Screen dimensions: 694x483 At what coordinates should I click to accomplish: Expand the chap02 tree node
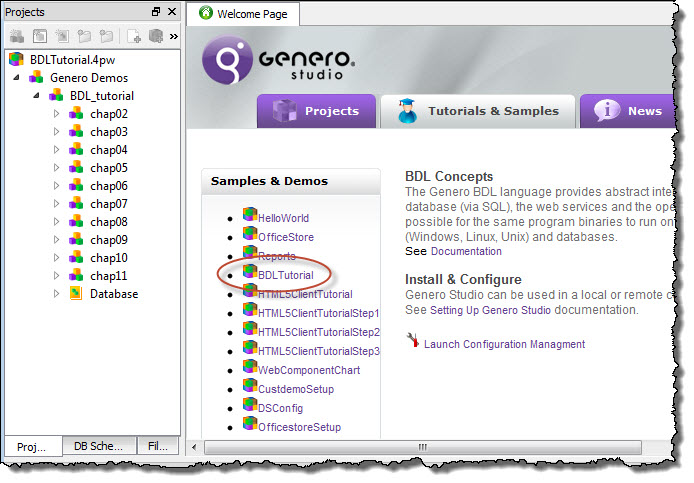pyautogui.click(x=56, y=114)
